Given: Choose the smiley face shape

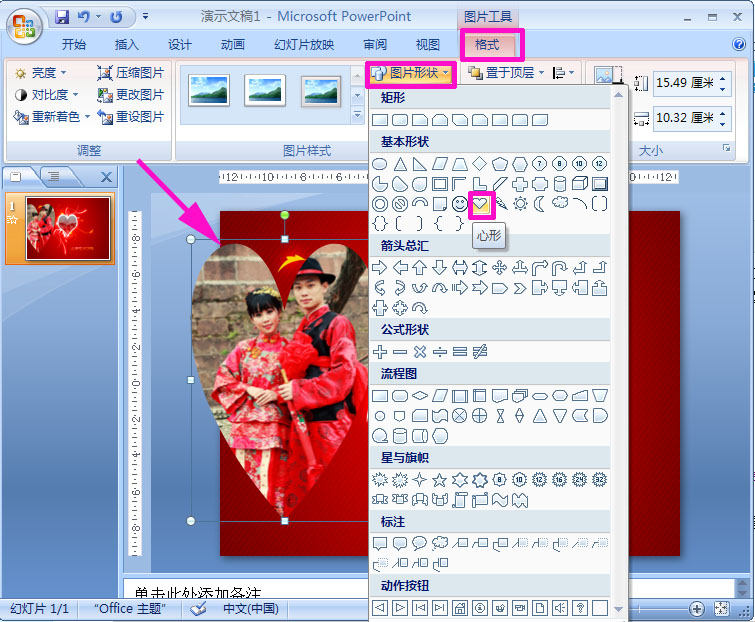Looking at the screenshot, I should (460, 204).
